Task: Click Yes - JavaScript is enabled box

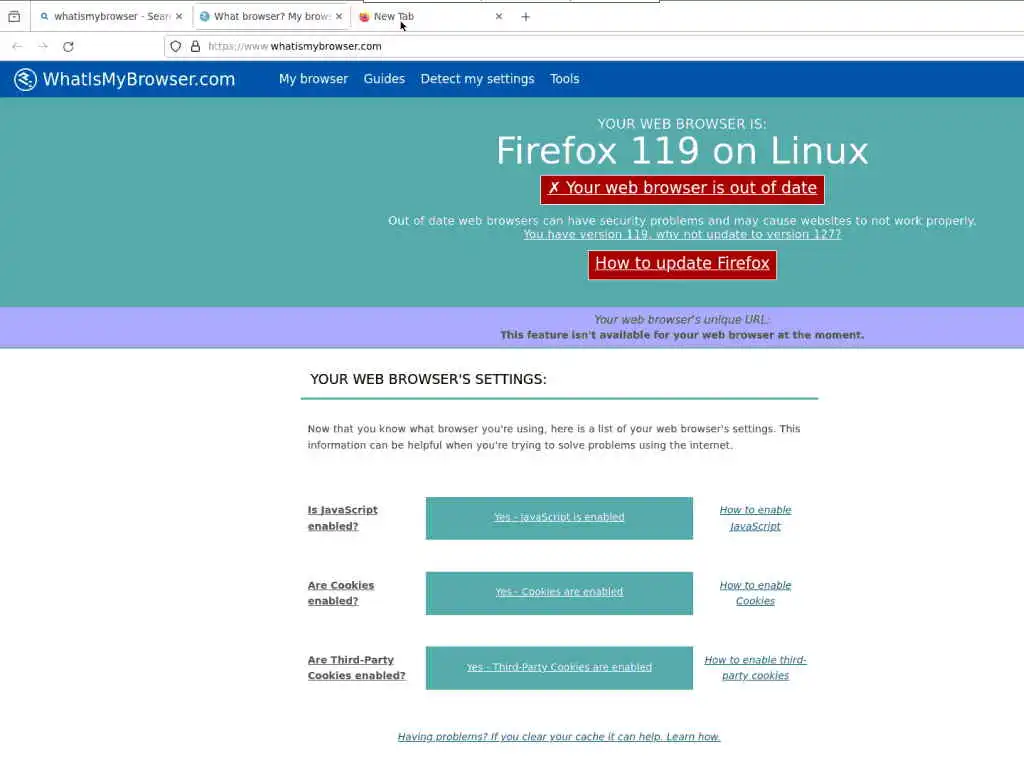Action: pos(559,518)
